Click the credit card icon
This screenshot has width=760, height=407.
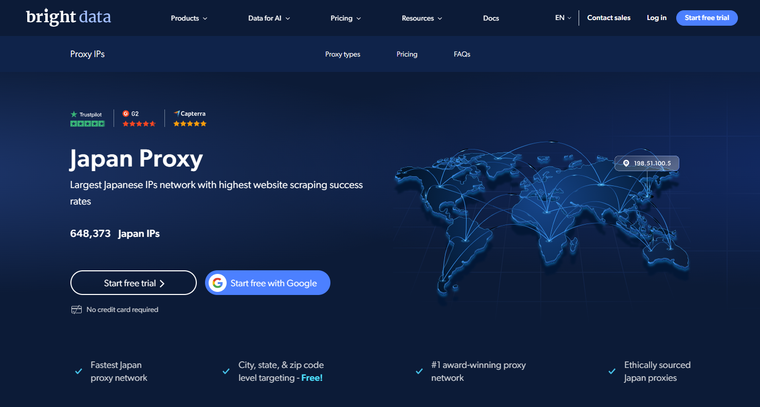(77, 310)
